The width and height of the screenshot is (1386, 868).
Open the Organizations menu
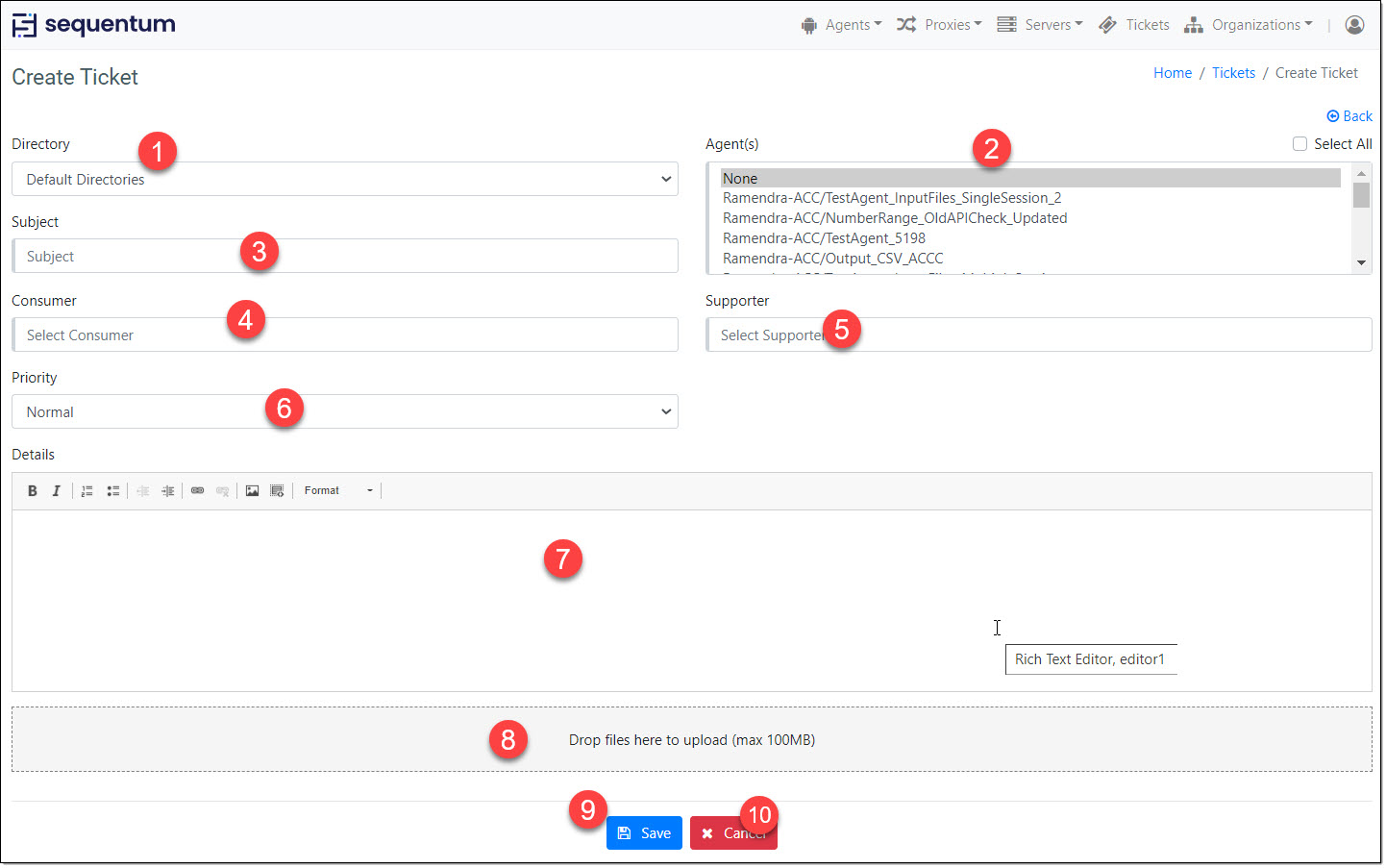(x=1249, y=25)
